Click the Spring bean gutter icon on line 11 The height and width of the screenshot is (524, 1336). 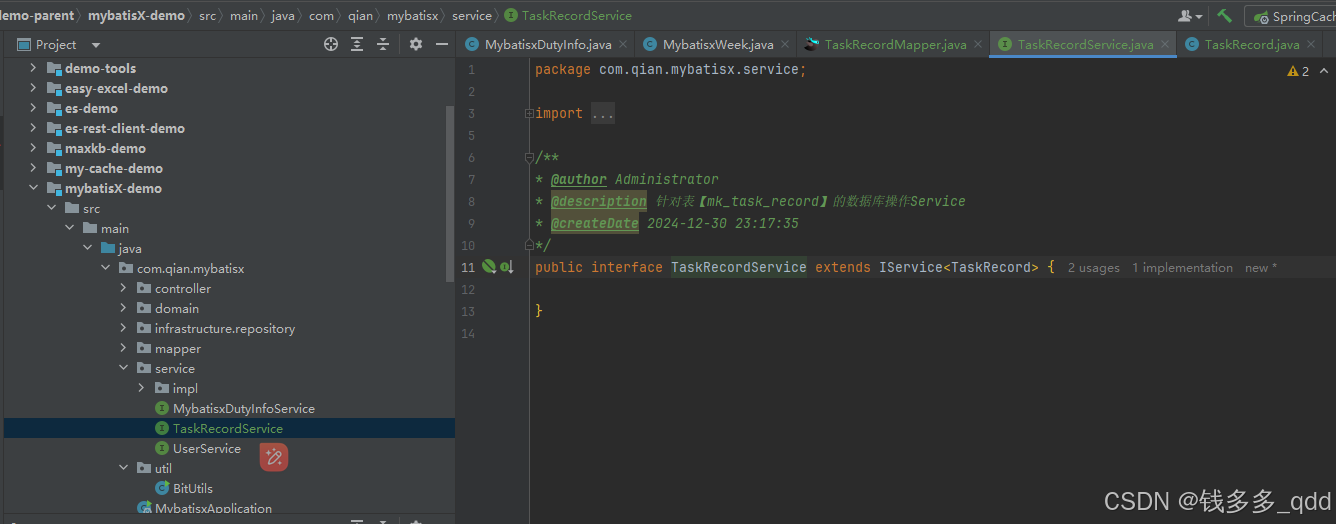488,267
